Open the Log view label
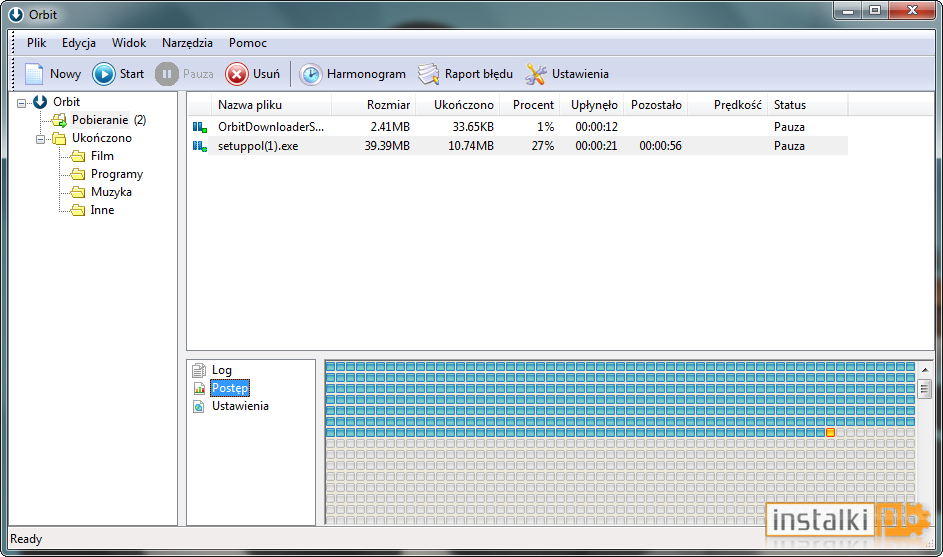The image size is (943, 557). tap(221, 370)
